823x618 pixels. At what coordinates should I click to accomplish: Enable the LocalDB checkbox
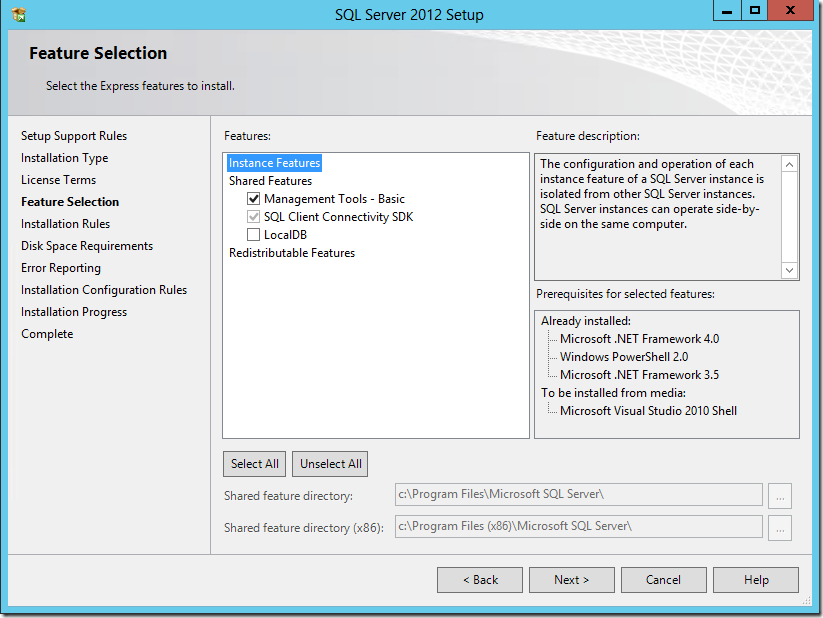[x=254, y=235]
